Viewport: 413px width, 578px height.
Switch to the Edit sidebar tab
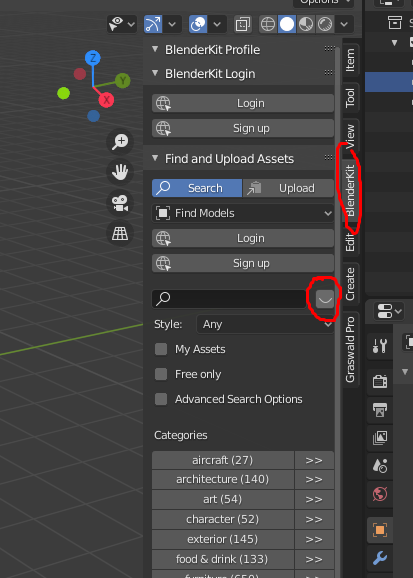[350, 242]
